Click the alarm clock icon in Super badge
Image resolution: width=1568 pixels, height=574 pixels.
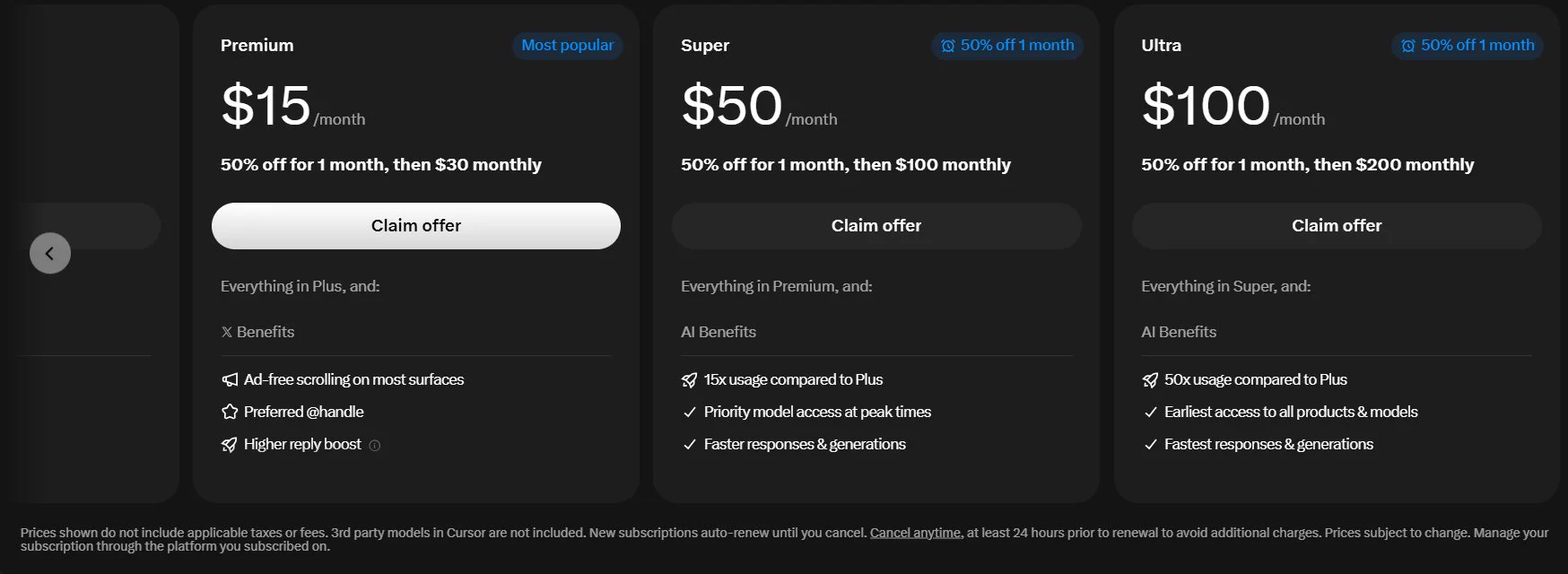click(x=948, y=46)
